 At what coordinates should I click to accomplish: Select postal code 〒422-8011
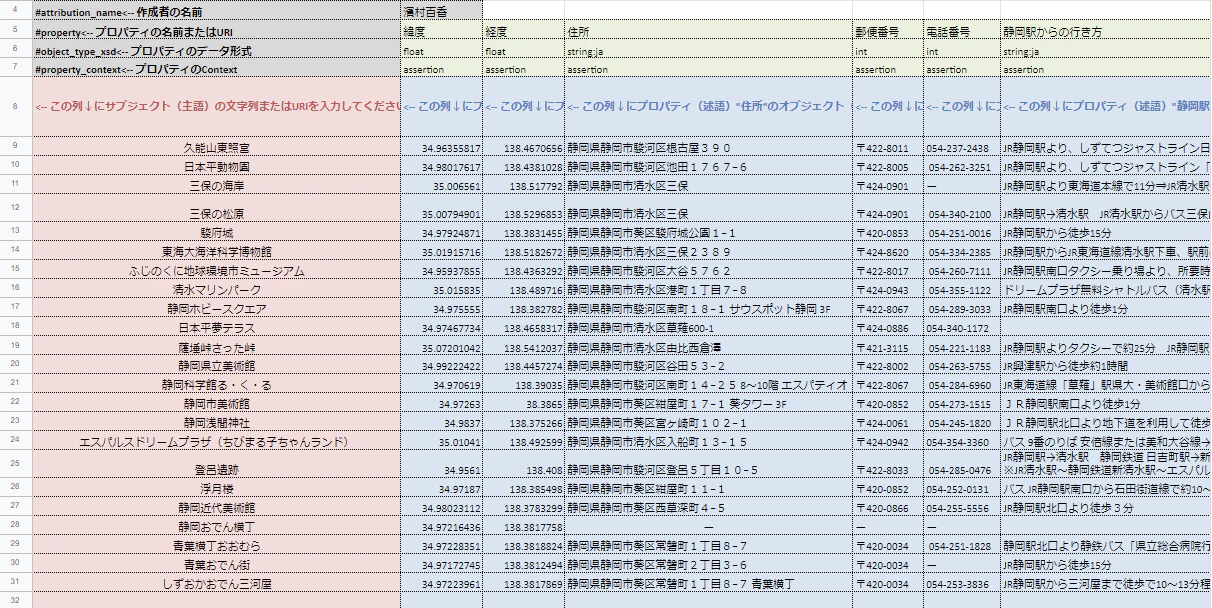tap(888, 148)
